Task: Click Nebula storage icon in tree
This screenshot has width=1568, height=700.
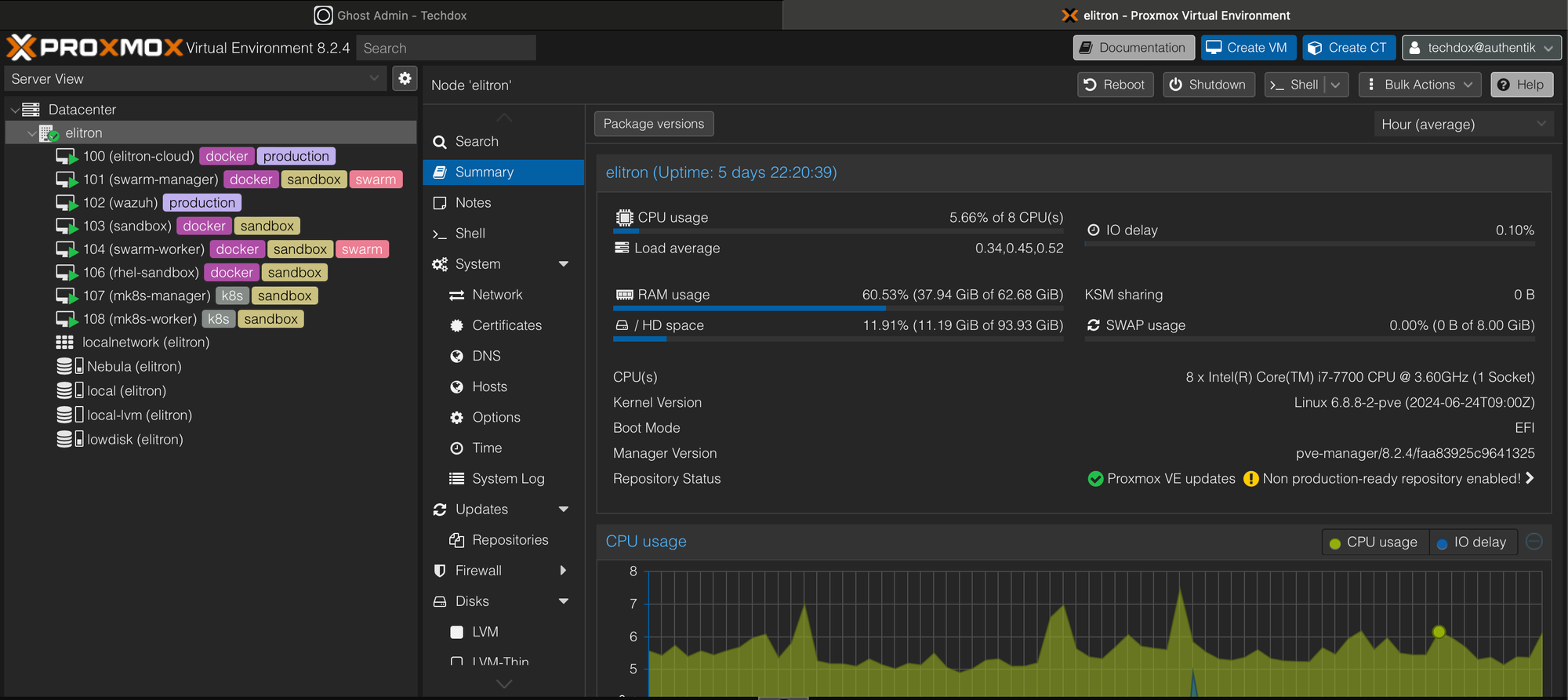Action: click(x=70, y=366)
